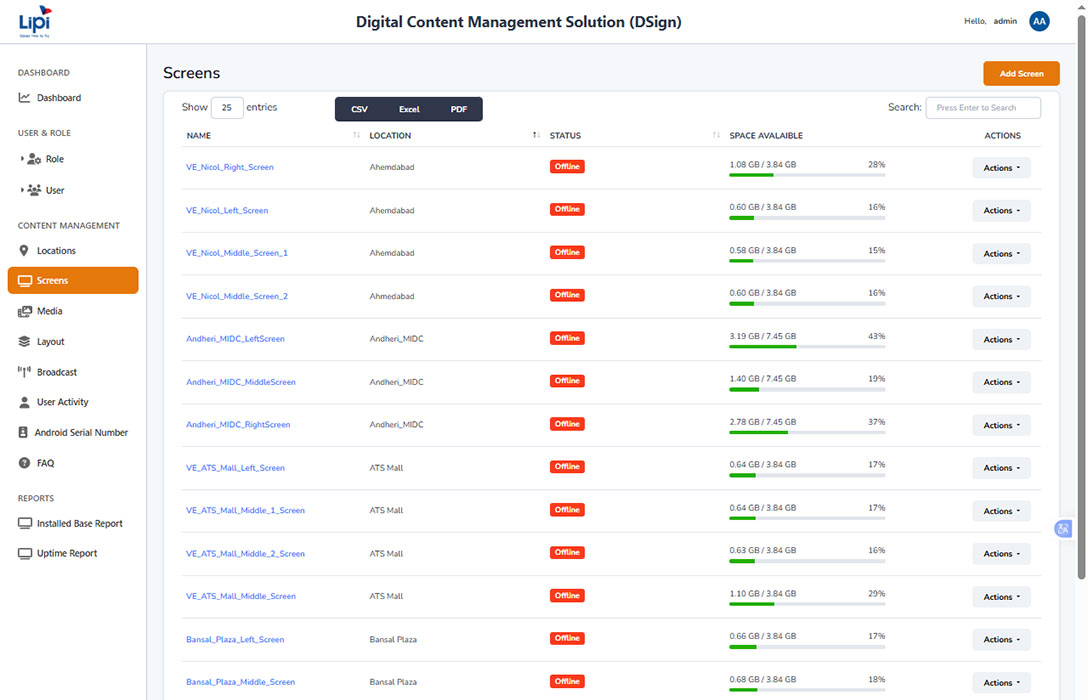Open Actions dropdown for VE_ATS_Mall_Middle_2_Screen
Screen dimensions: 1088x700
click(1001, 554)
